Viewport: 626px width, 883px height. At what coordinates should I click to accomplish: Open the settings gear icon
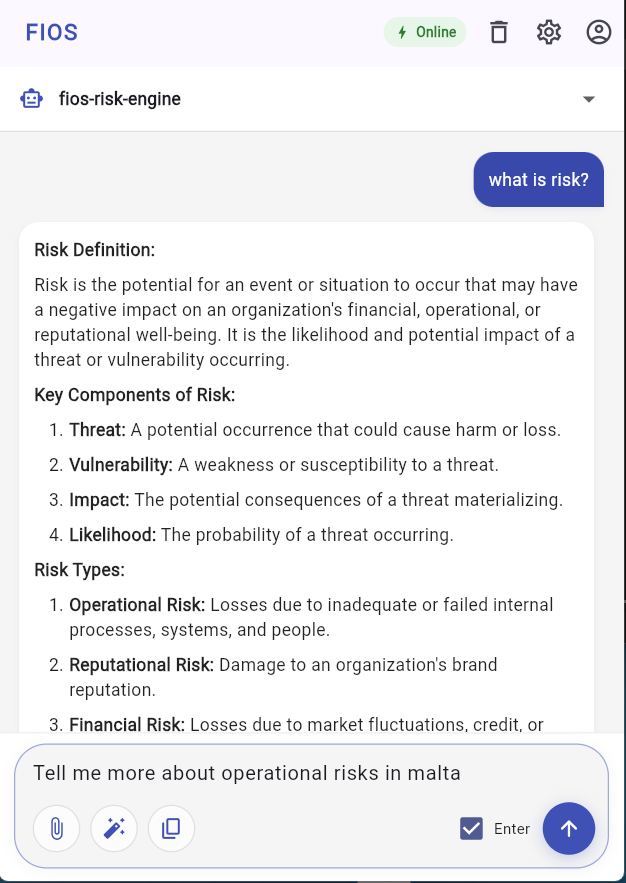[x=548, y=32]
